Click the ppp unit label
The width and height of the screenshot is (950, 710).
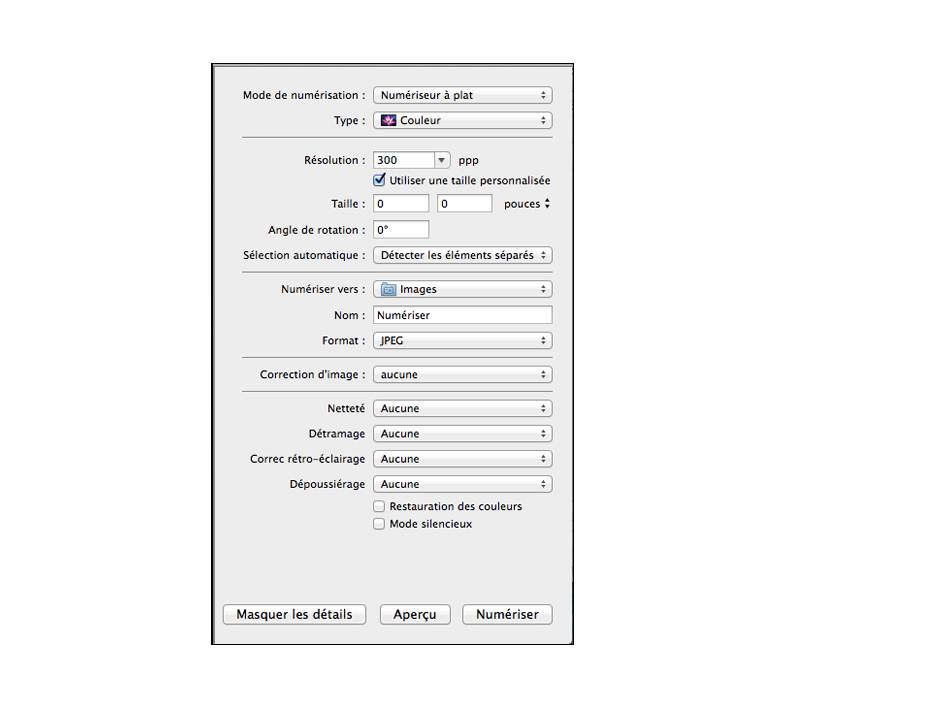pyautogui.click(x=468, y=161)
